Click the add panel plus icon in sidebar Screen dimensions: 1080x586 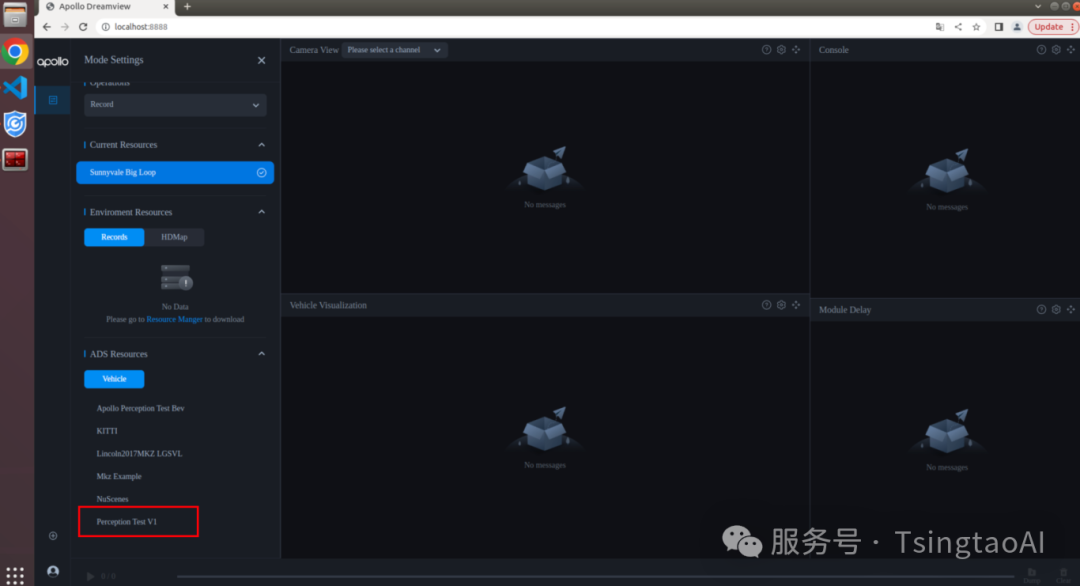(53, 536)
